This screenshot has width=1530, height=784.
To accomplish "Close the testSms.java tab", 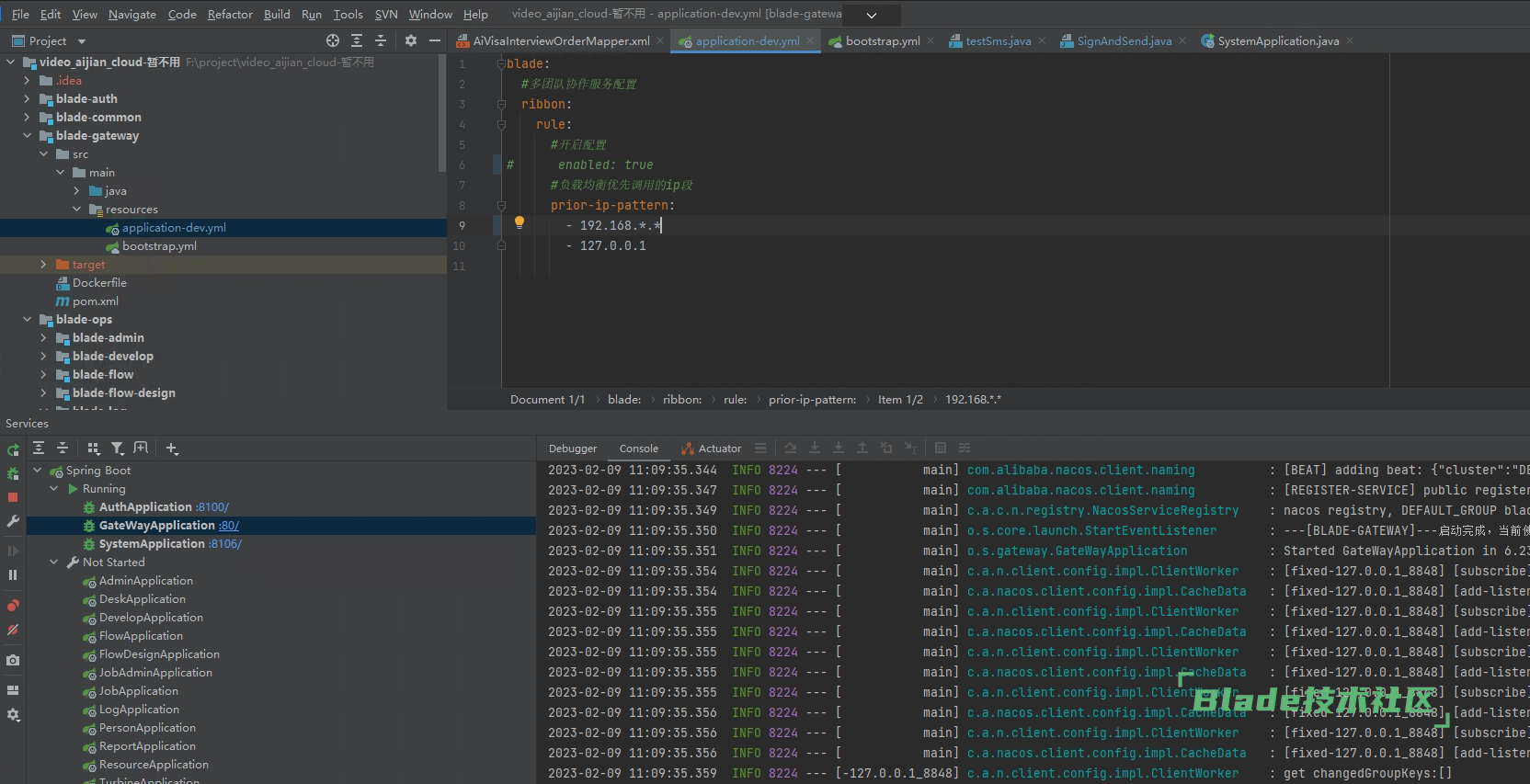I will [x=1041, y=40].
